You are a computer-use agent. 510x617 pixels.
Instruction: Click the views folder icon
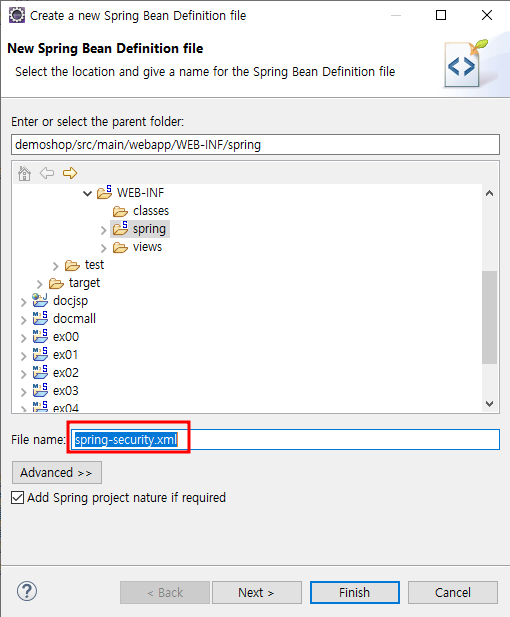[120, 248]
